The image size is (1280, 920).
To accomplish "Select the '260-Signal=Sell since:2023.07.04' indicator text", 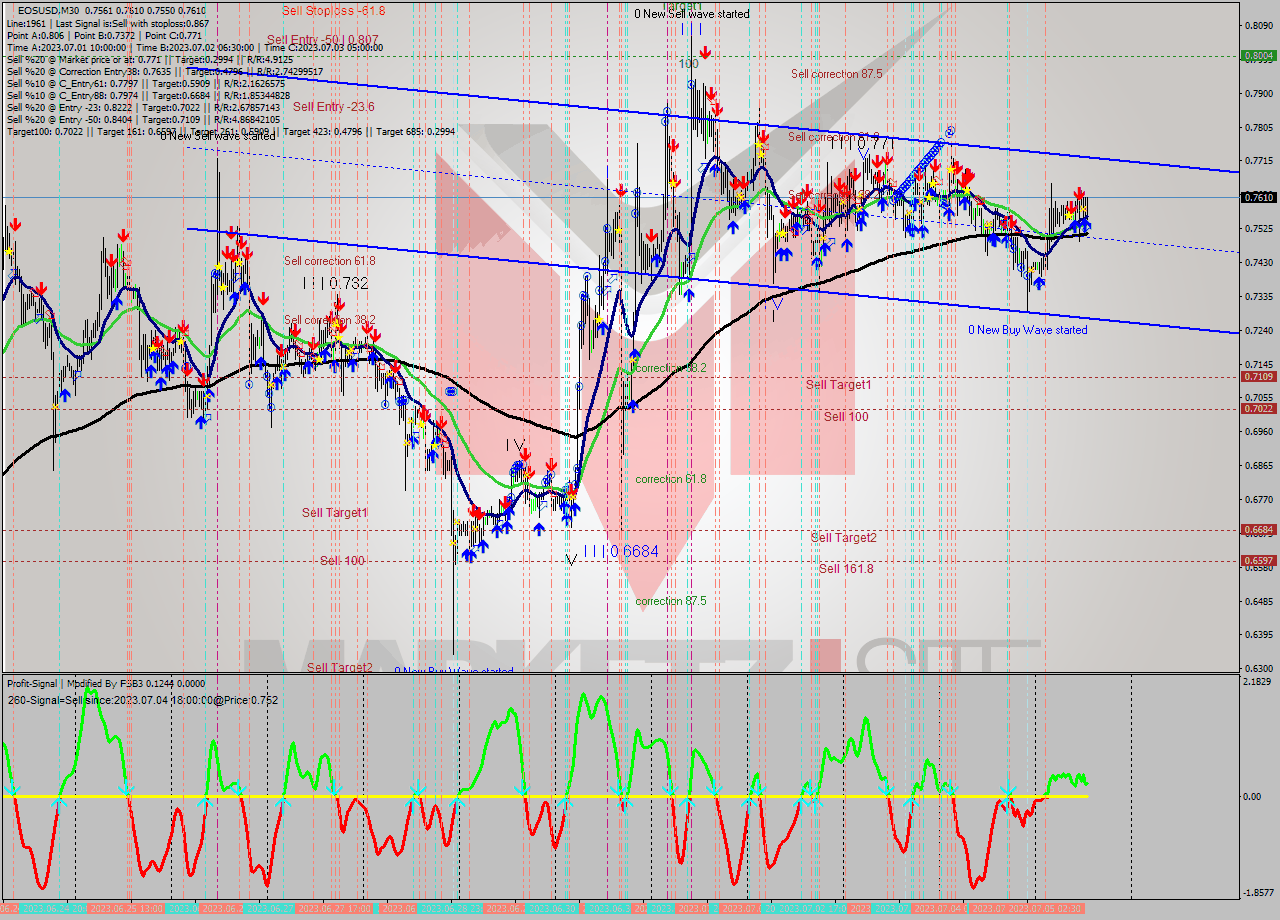I will pyautogui.click(x=142, y=700).
